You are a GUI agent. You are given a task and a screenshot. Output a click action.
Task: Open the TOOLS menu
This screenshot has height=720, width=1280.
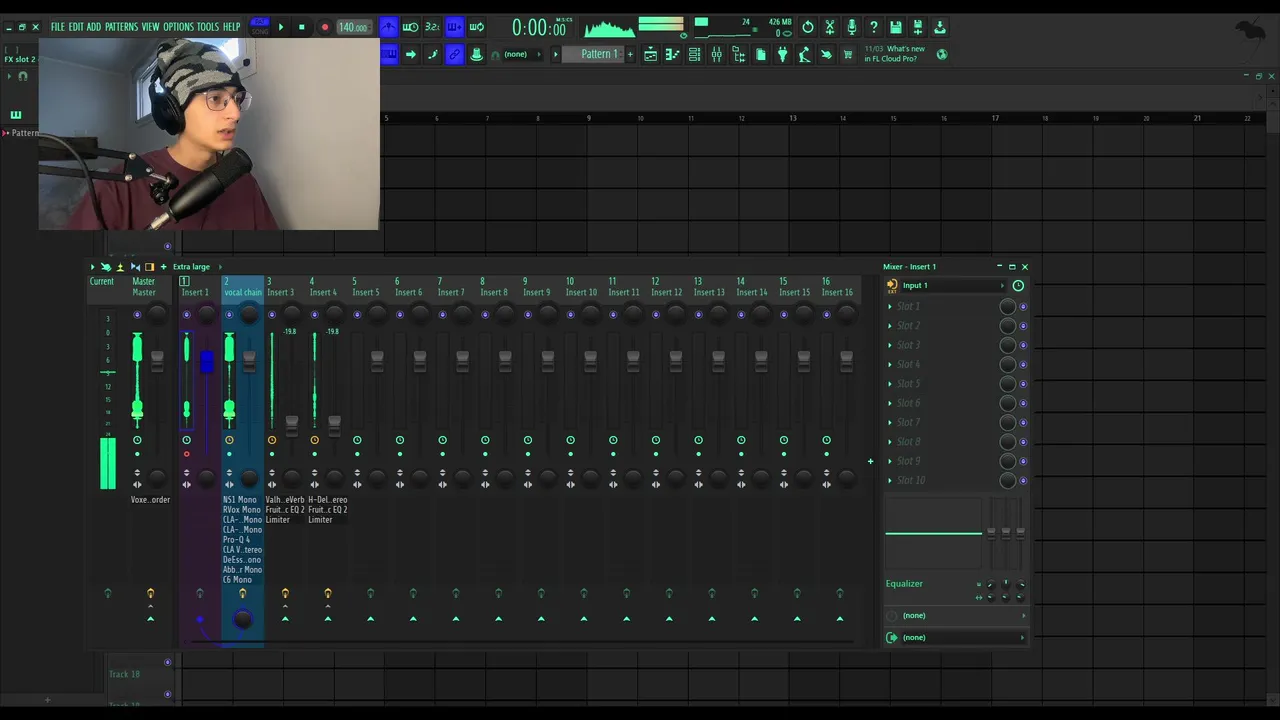[x=207, y=27]
